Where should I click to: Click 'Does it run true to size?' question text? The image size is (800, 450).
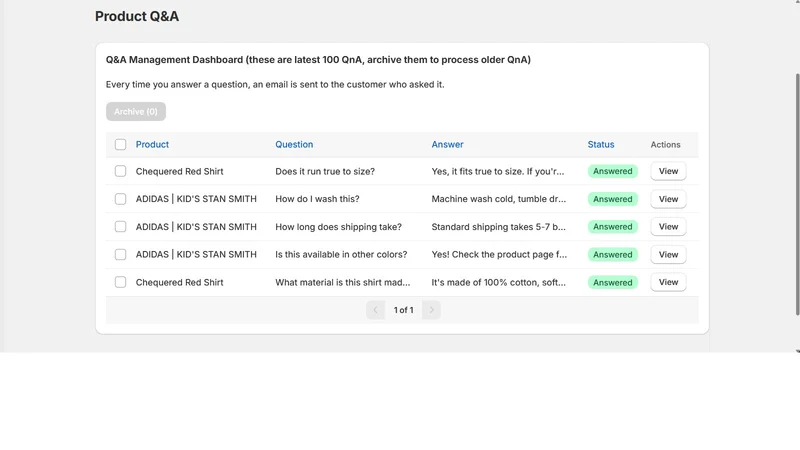pyautogui.click(x=325, y=171)
